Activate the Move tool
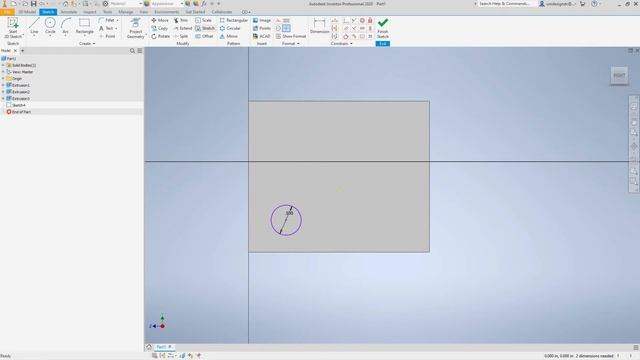Image resolution: width=640 pixels, height=360 pixels. [160, 20]
